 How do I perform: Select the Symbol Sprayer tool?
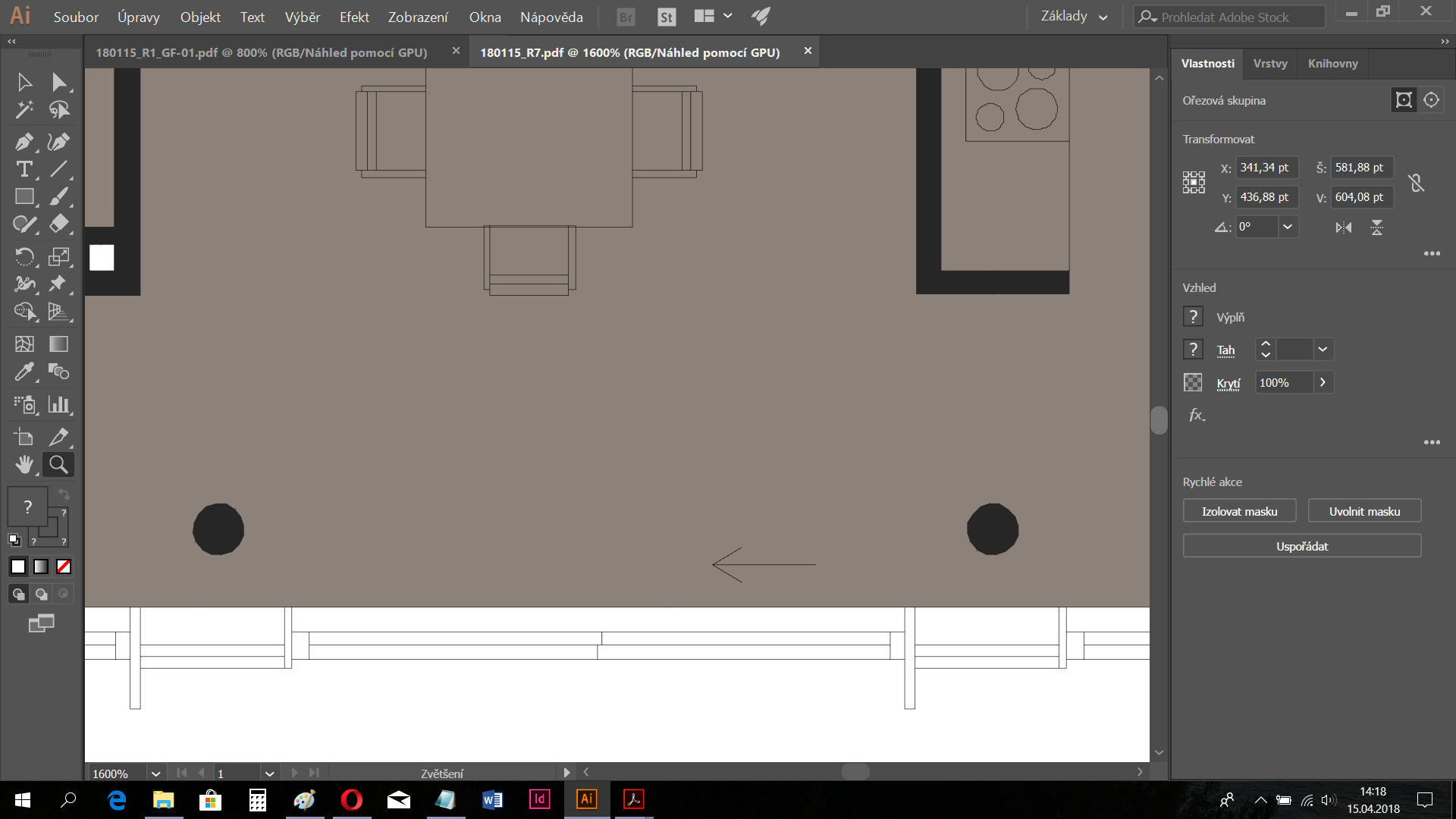coord(24,404)
